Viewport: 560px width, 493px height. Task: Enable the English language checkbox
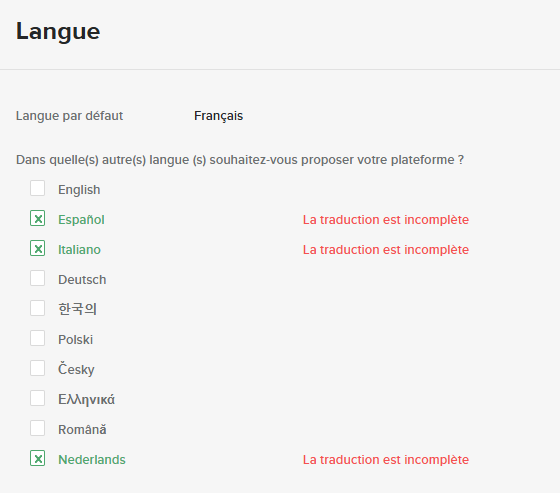click(38, 188)
